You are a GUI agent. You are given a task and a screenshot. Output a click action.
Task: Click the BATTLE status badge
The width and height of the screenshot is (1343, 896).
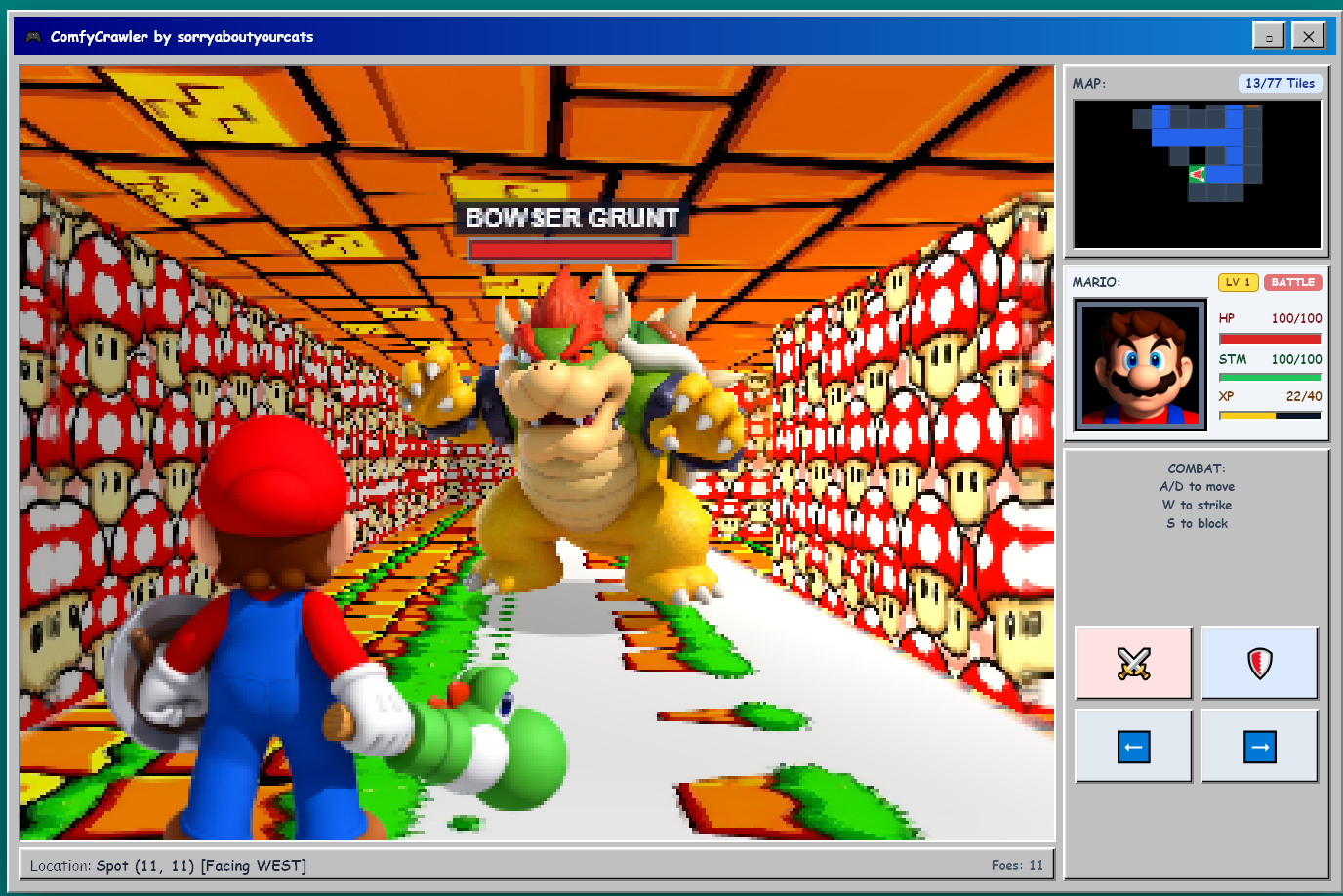pos(1292,282)
